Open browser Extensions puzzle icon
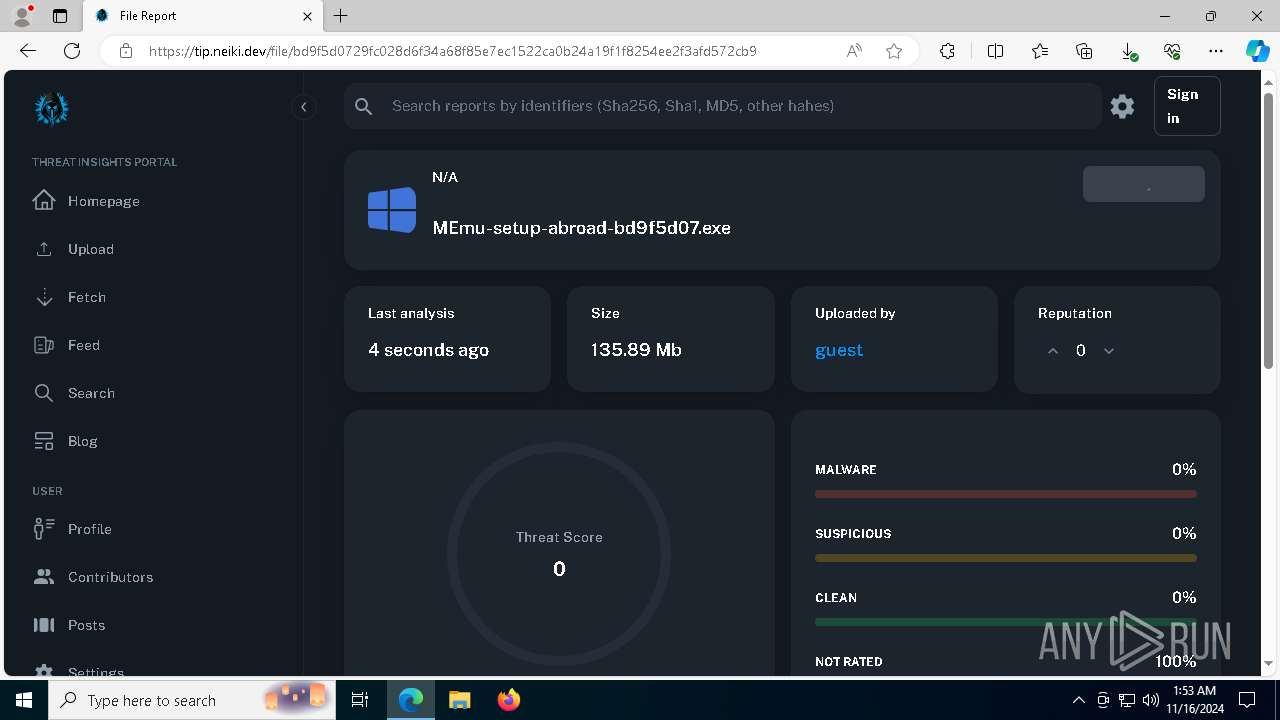 point(948,51)
